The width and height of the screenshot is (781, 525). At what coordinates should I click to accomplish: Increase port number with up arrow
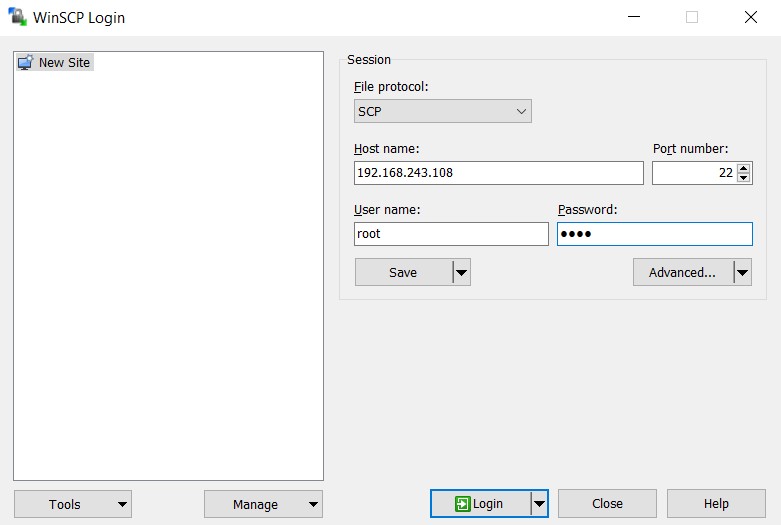[x=743, y=168]
